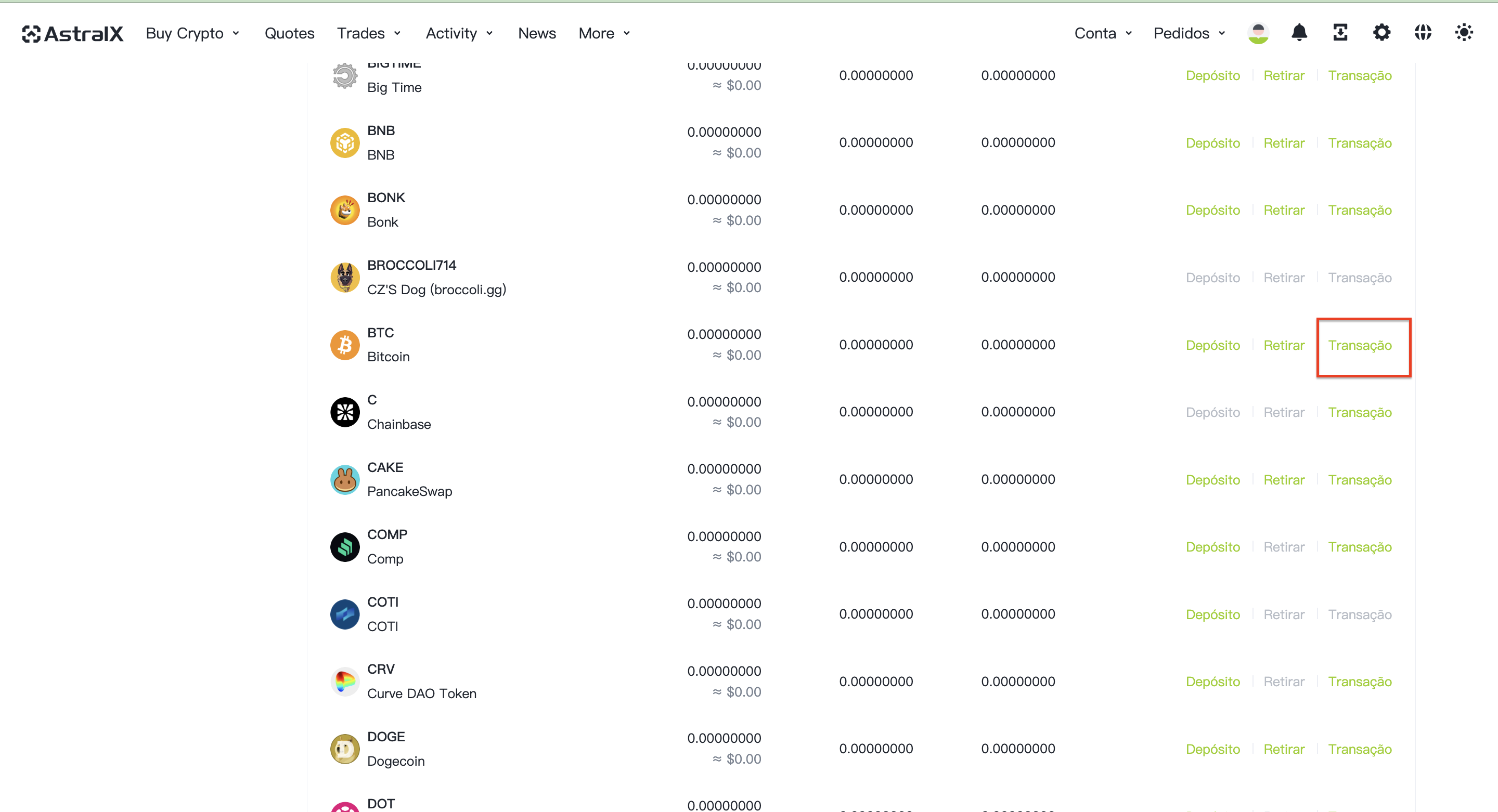The image size is (1498, 812).
Task: Expand the More dropdown
Action: [604, 33]
